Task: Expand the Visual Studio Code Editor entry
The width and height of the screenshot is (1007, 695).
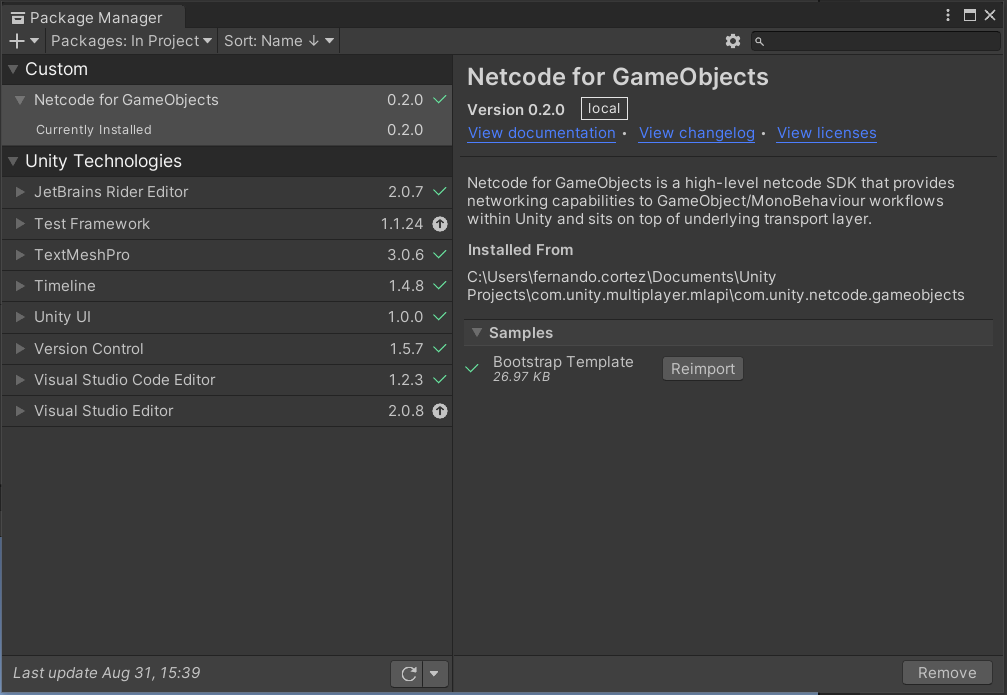Action: click(x=20, y=380)
